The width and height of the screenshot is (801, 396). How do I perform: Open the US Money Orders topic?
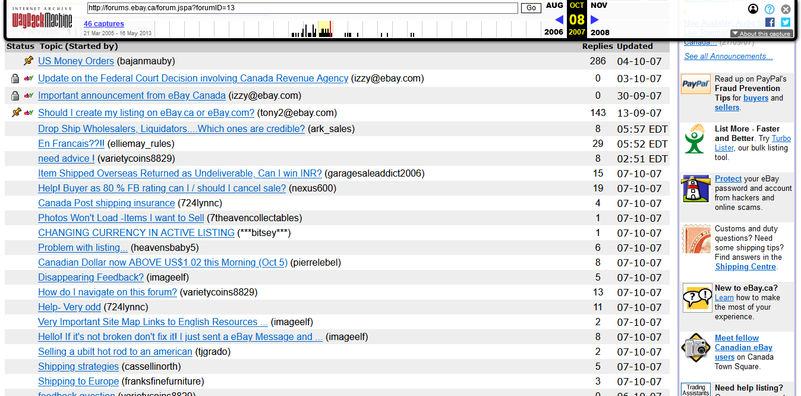click(76, 61)
